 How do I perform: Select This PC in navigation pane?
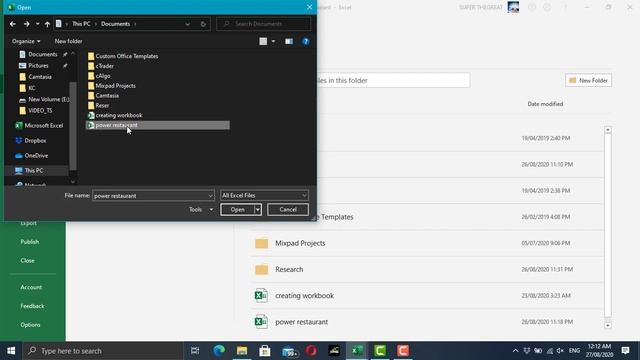(x=33, y=171)
